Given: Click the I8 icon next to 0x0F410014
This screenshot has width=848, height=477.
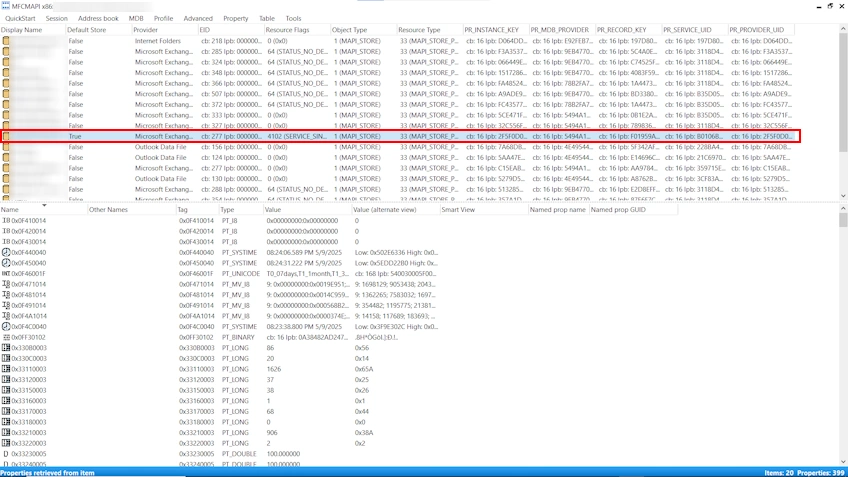Looking at the screenshot, I should point(6,220).
